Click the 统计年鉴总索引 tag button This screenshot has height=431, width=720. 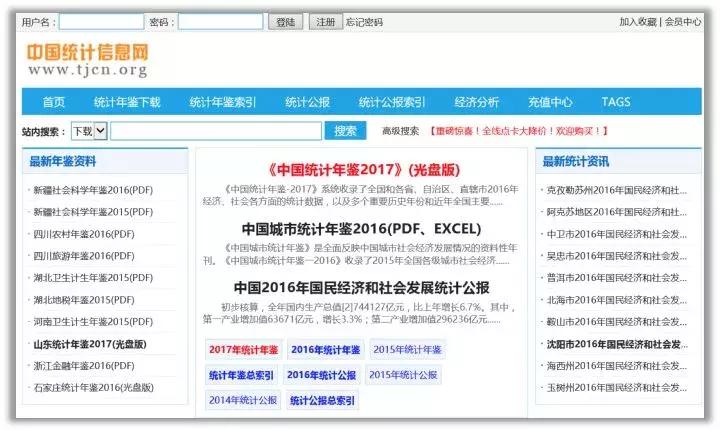pos(241,375)
